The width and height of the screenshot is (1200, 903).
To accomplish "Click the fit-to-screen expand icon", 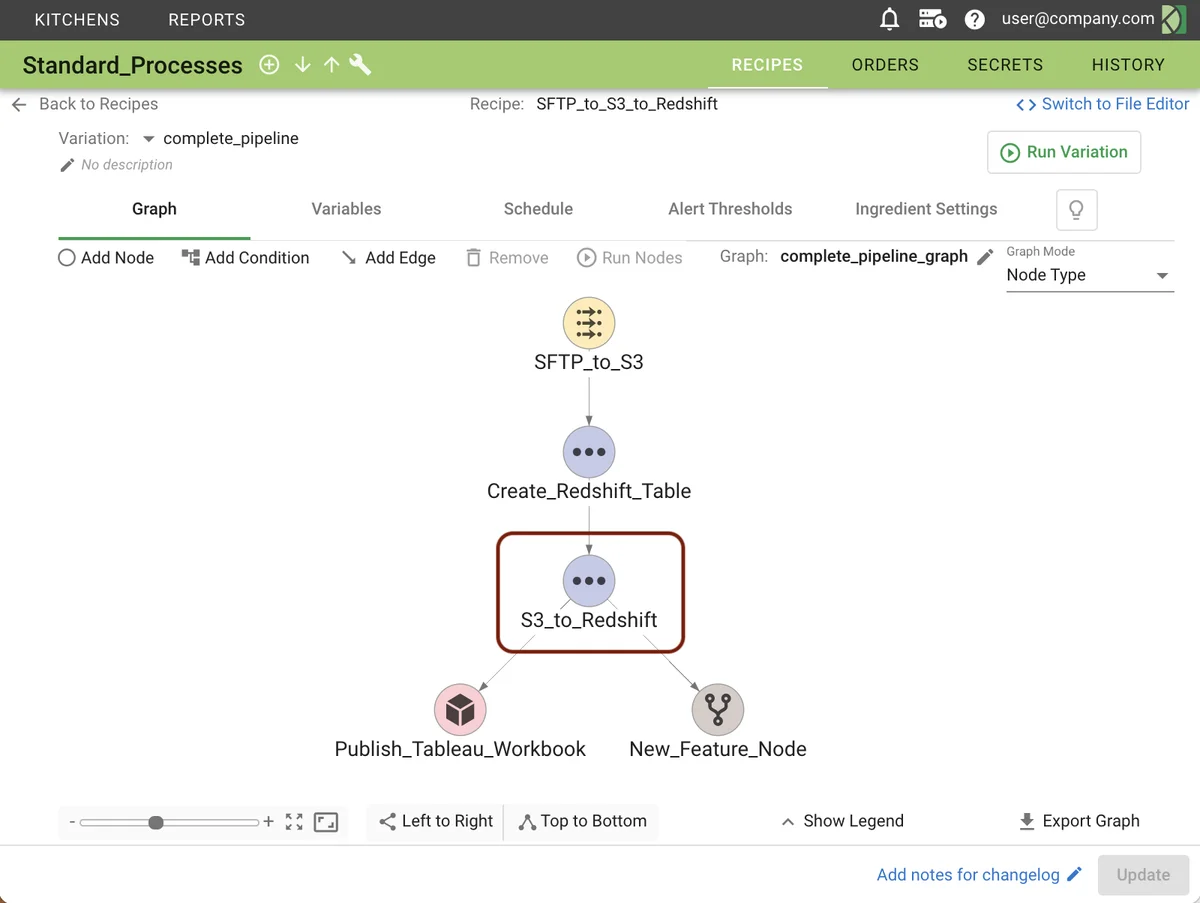I will 294,822.
